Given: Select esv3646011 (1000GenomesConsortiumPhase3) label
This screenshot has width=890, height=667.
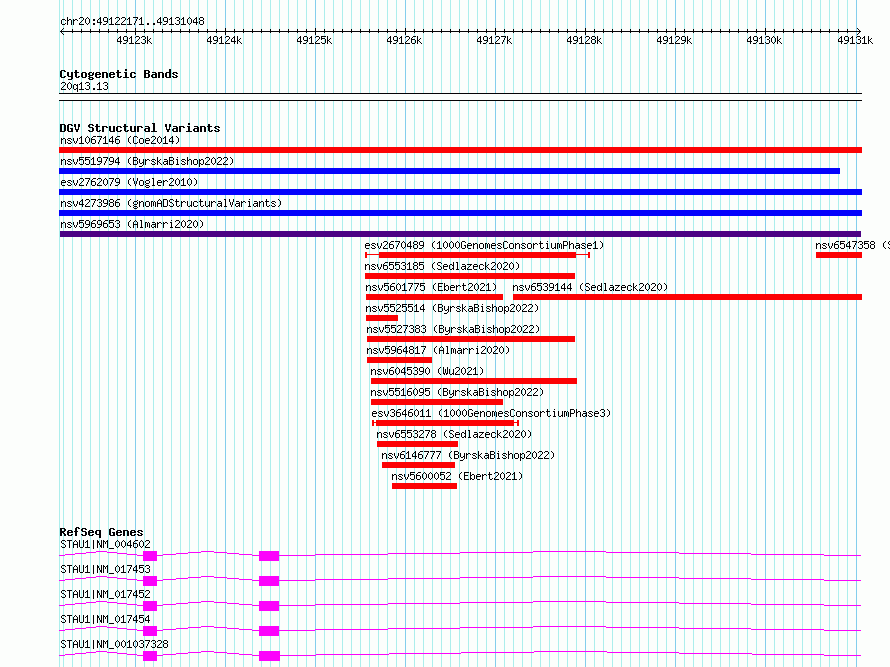Looking at the screenshot, I should click(x=491, y=413).
